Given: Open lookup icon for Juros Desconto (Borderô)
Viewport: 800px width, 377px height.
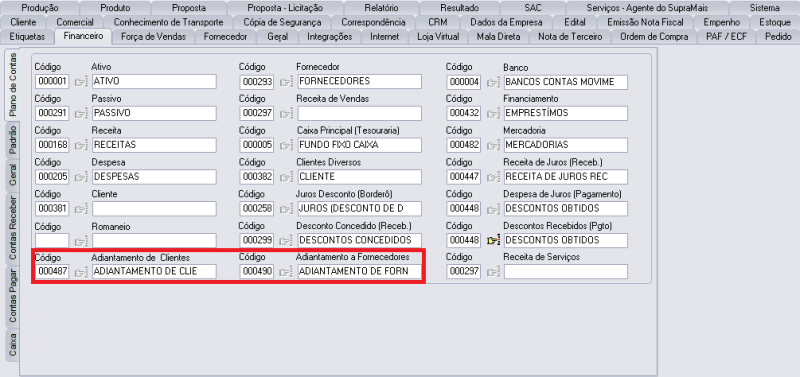Looking at the screenshot, I should pyautogui.click(x=286, y=209).
